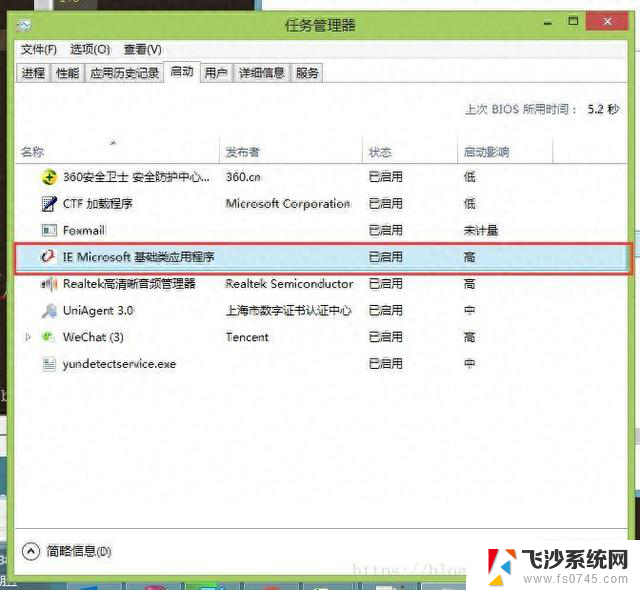Click the Tencent publisher cell

pyautogui.click(x=247, y=337)
